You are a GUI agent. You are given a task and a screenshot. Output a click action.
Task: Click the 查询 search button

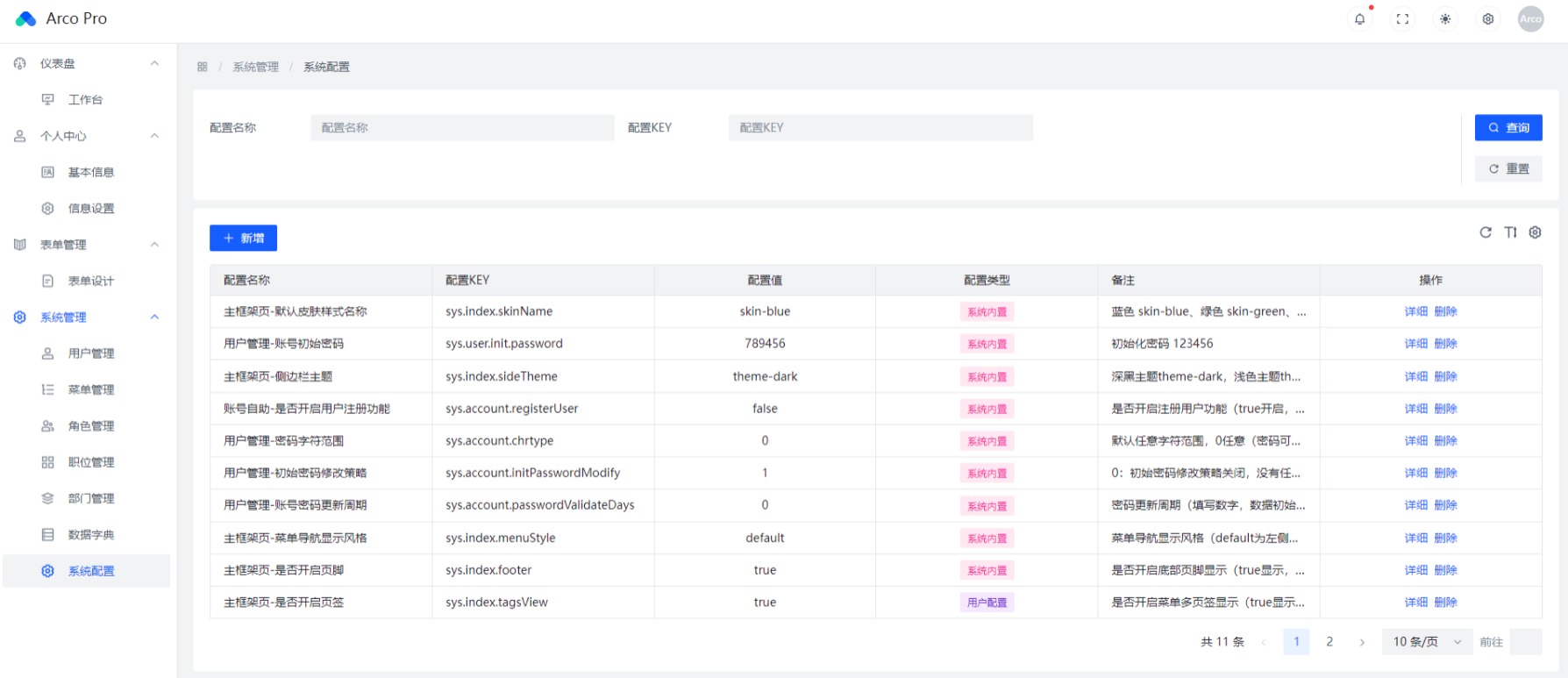point(1508,128)
